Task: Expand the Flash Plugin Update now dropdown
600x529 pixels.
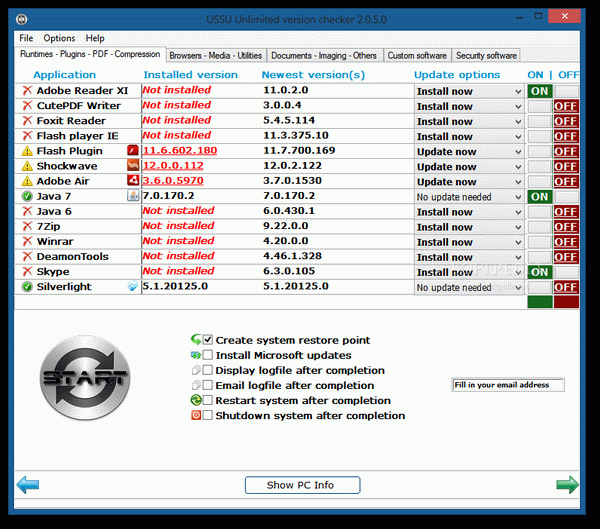Action: point(469,152)
